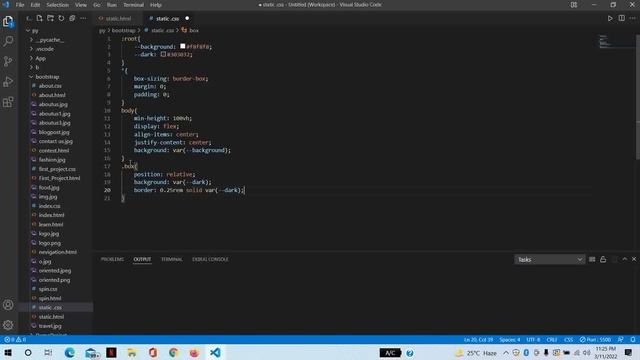640x360 pixels.
Task: Open the Extensions view
Action: pos(8,102)
